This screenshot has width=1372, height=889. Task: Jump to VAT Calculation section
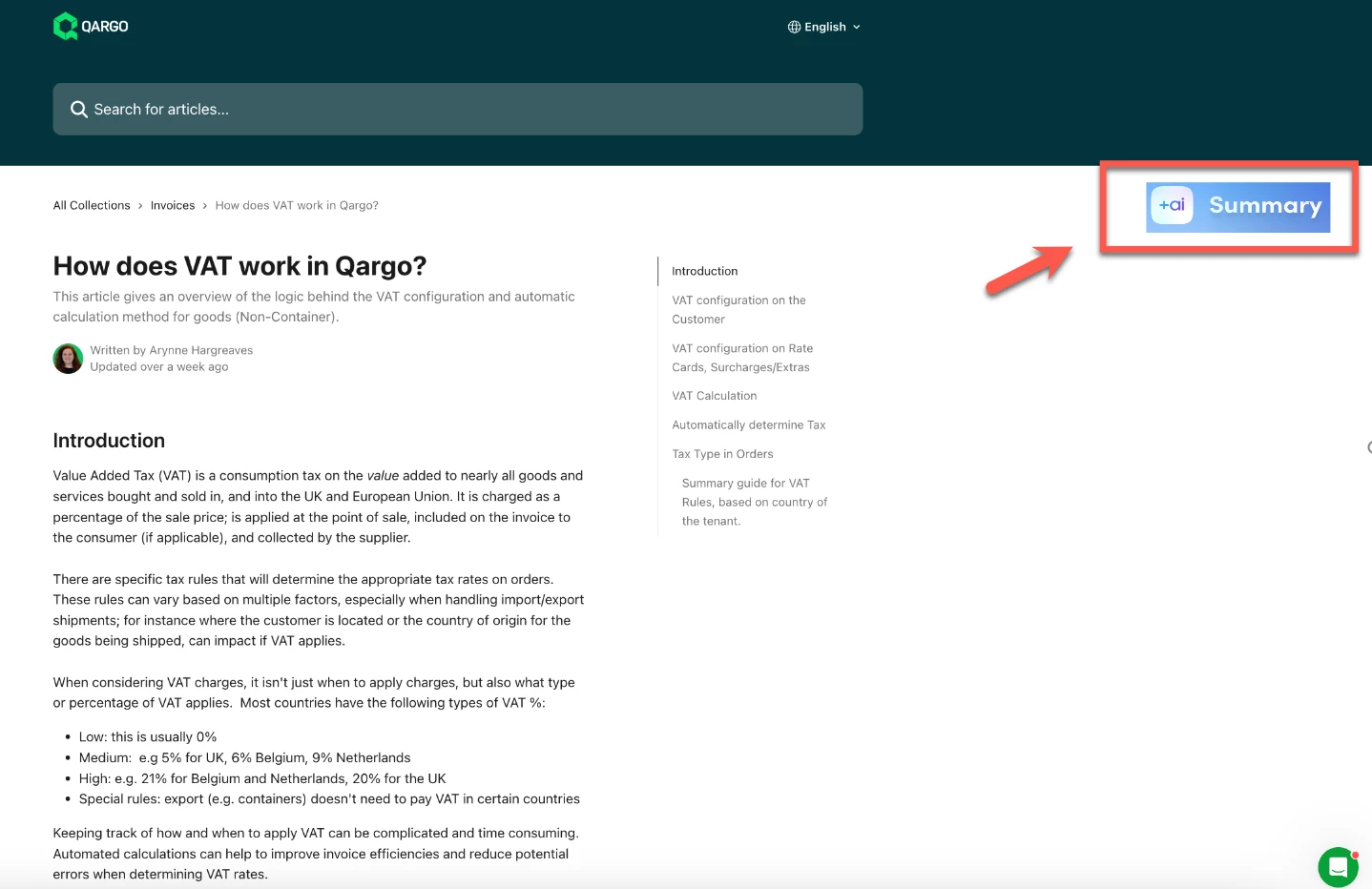click(715, 396)
